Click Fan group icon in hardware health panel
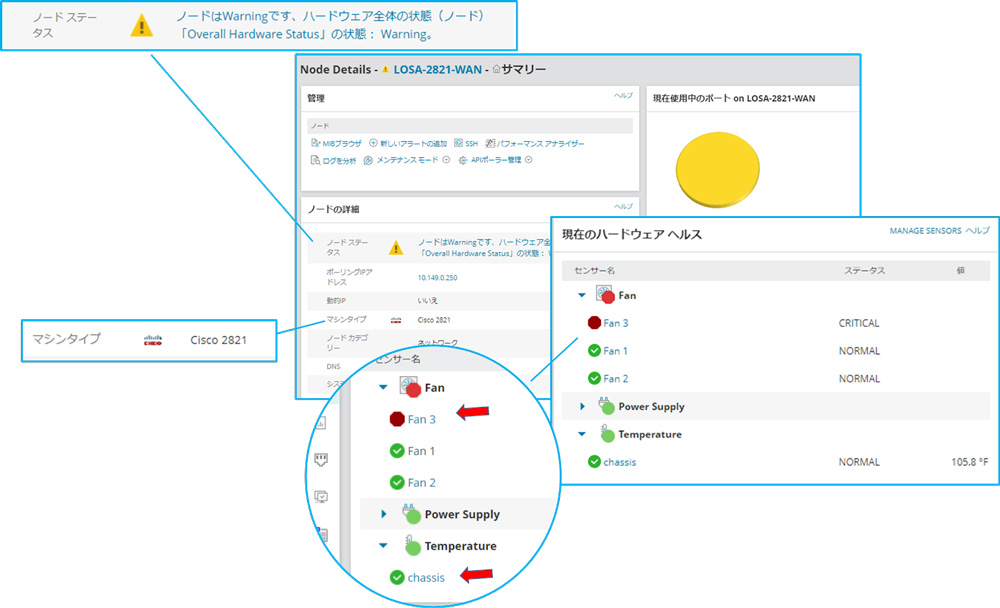This screenshot has height=608, width=1000. pyautogui.click(x=605, y=294)
